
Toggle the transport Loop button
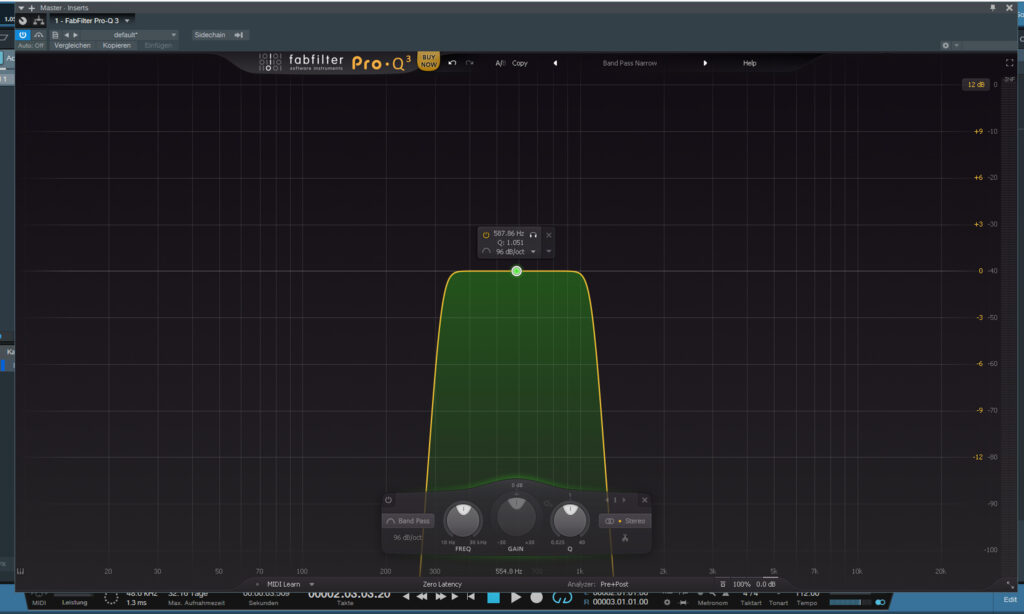click(x=562, y=597)
